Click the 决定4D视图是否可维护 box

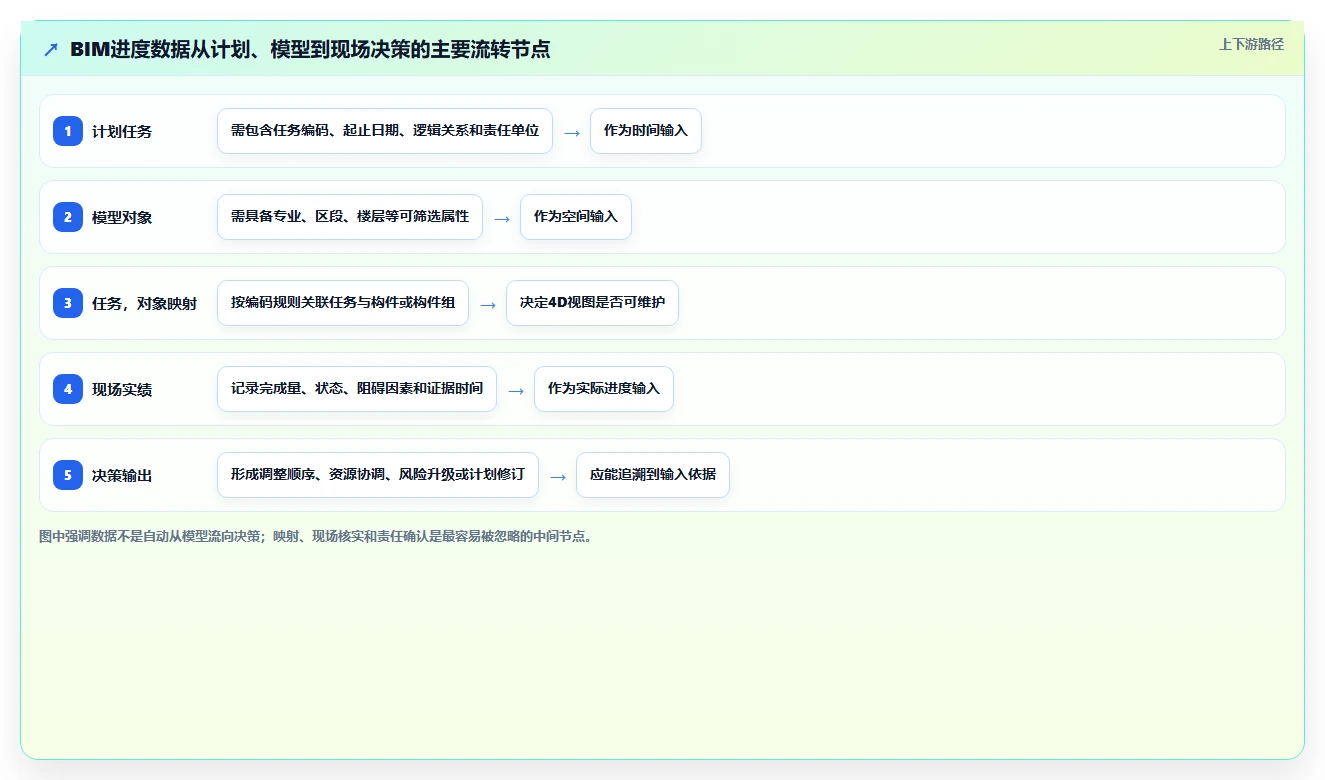coord(592,303)
